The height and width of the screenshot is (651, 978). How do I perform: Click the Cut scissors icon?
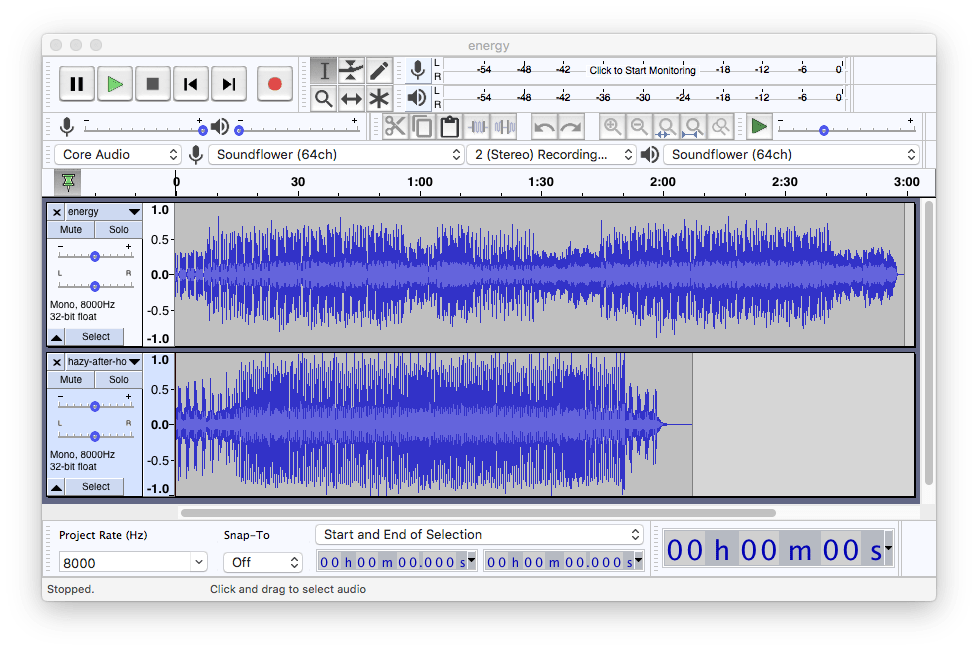(x=395, y=127)
